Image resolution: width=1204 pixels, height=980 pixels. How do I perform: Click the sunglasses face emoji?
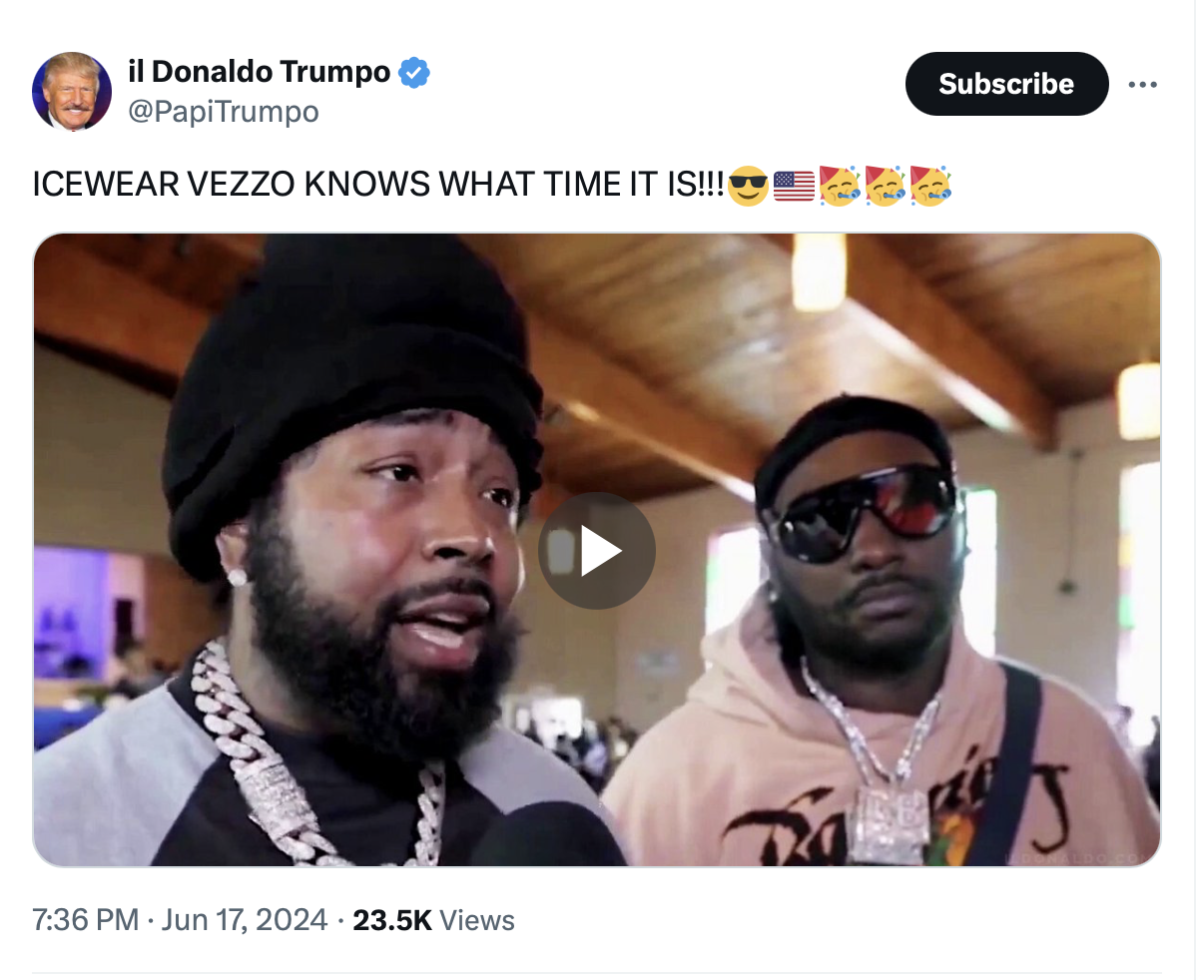(748, 186)
